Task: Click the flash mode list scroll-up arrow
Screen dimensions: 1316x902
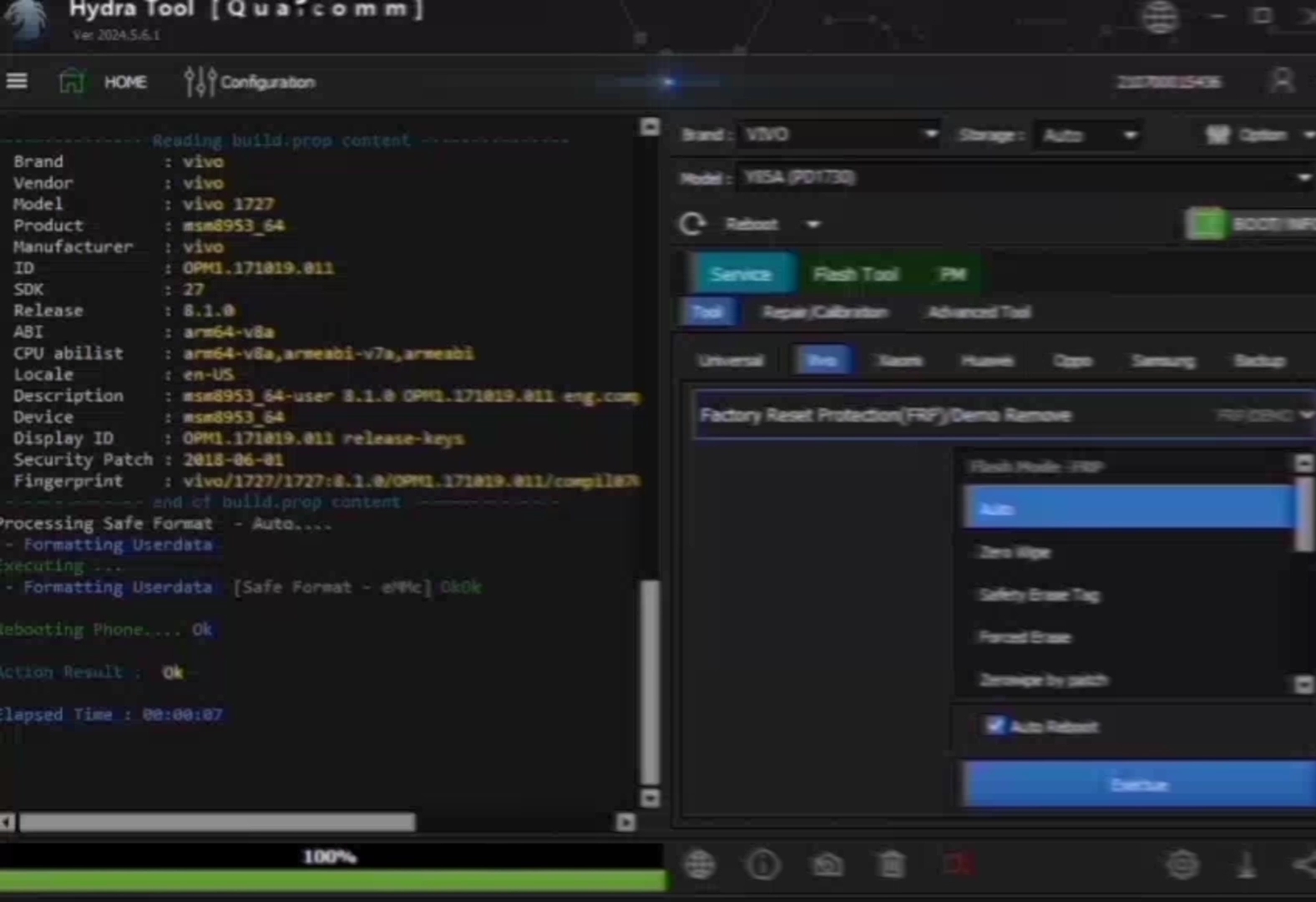Action: (1303, 464)
